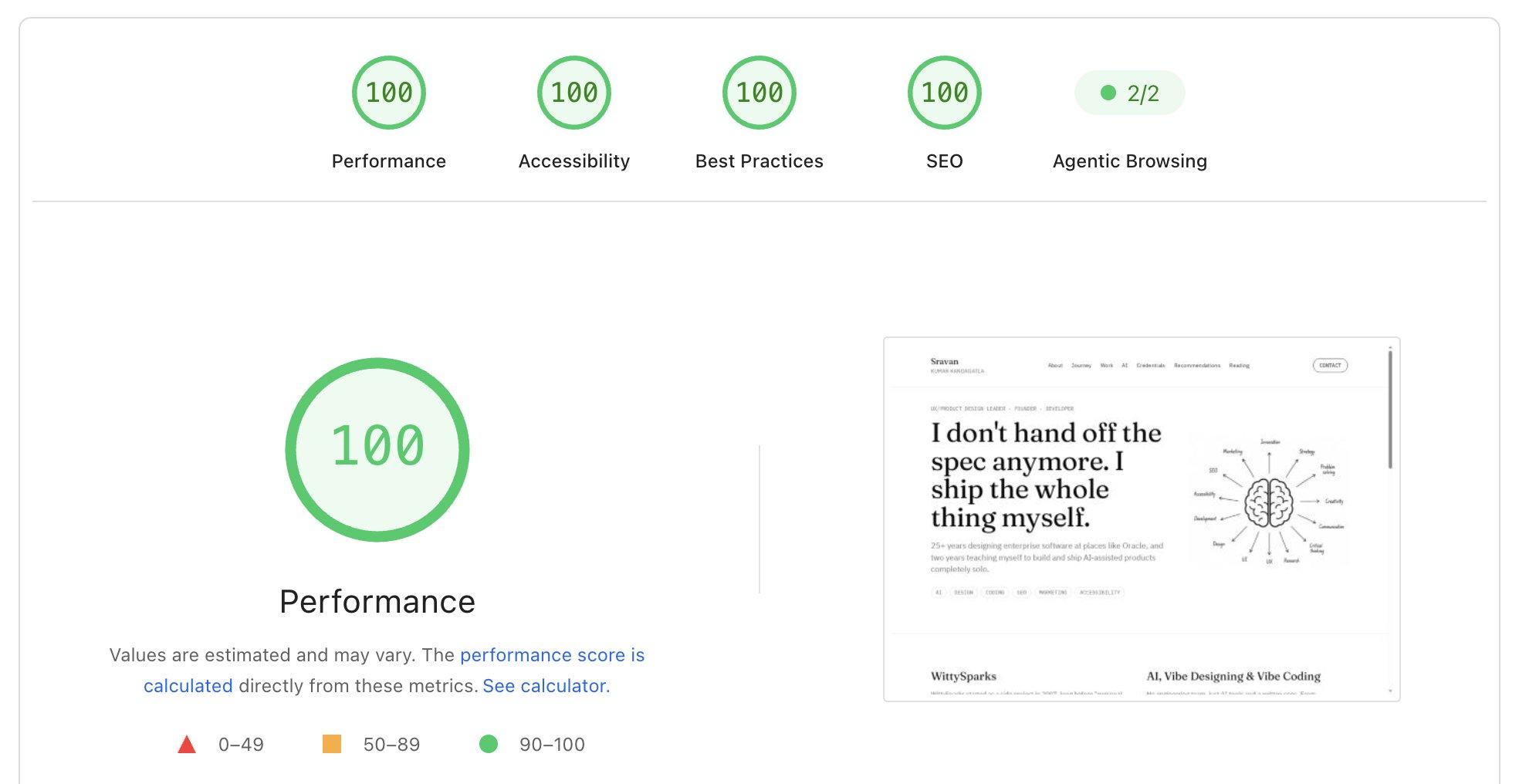Click the red triangle 0–49 legend icon
This screenshot has height=784, width=1519.
(x=187, y=745)
